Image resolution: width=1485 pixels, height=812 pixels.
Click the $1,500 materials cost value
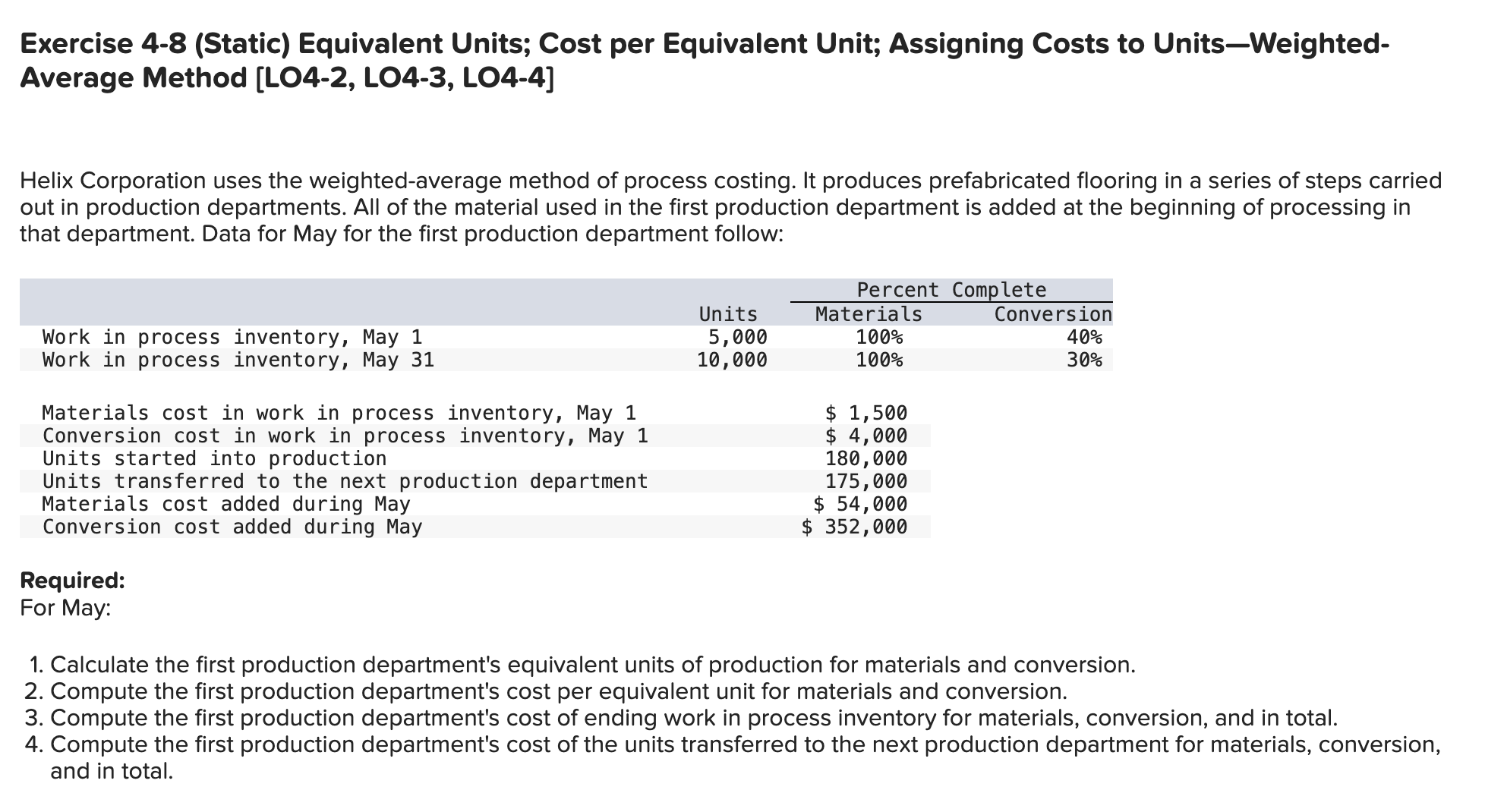click(x=865, y=412)
